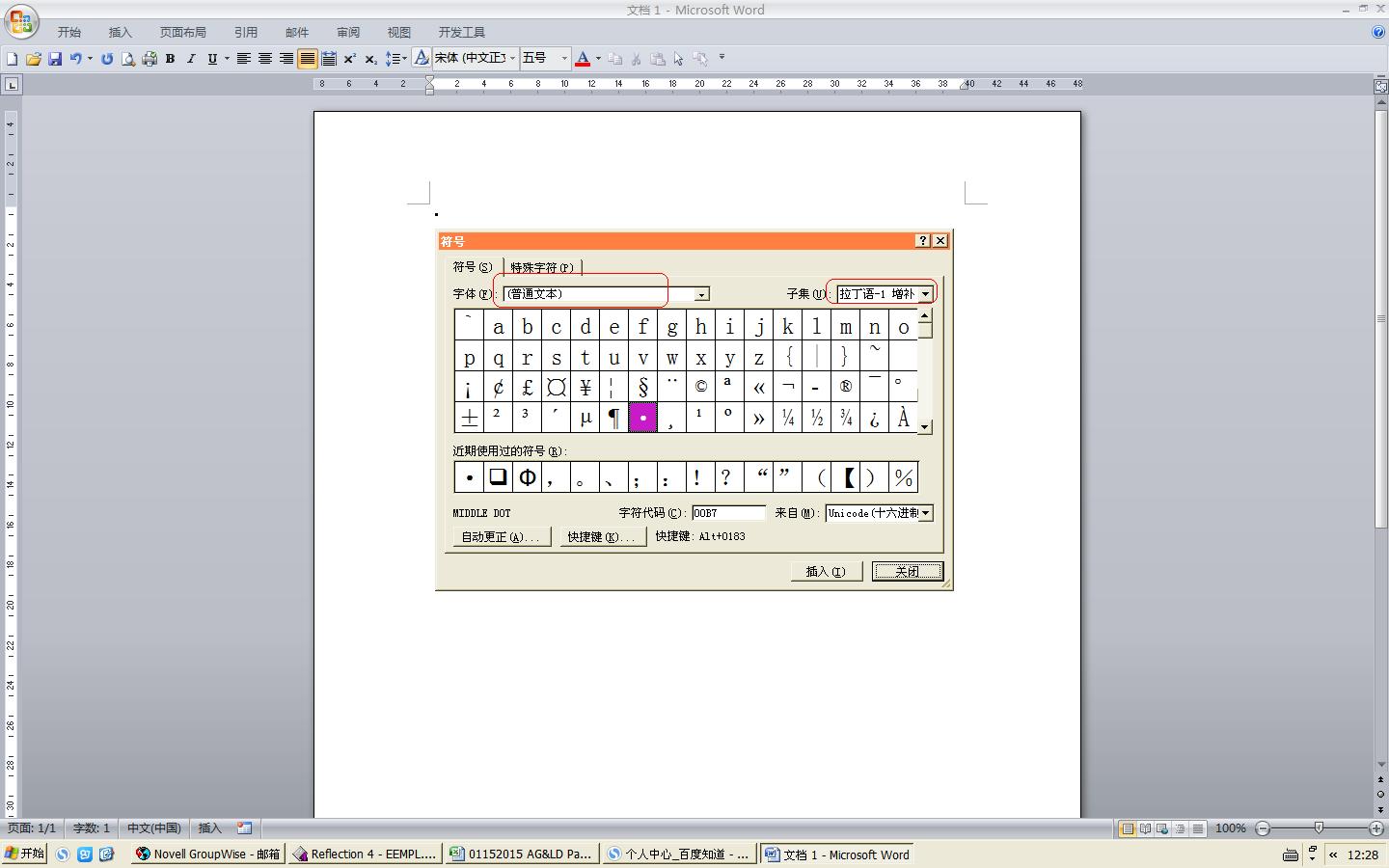This screenshot has height=868, width=1389.
Task: Click the Quick Print icon
Action: click(x=150, y=59)
